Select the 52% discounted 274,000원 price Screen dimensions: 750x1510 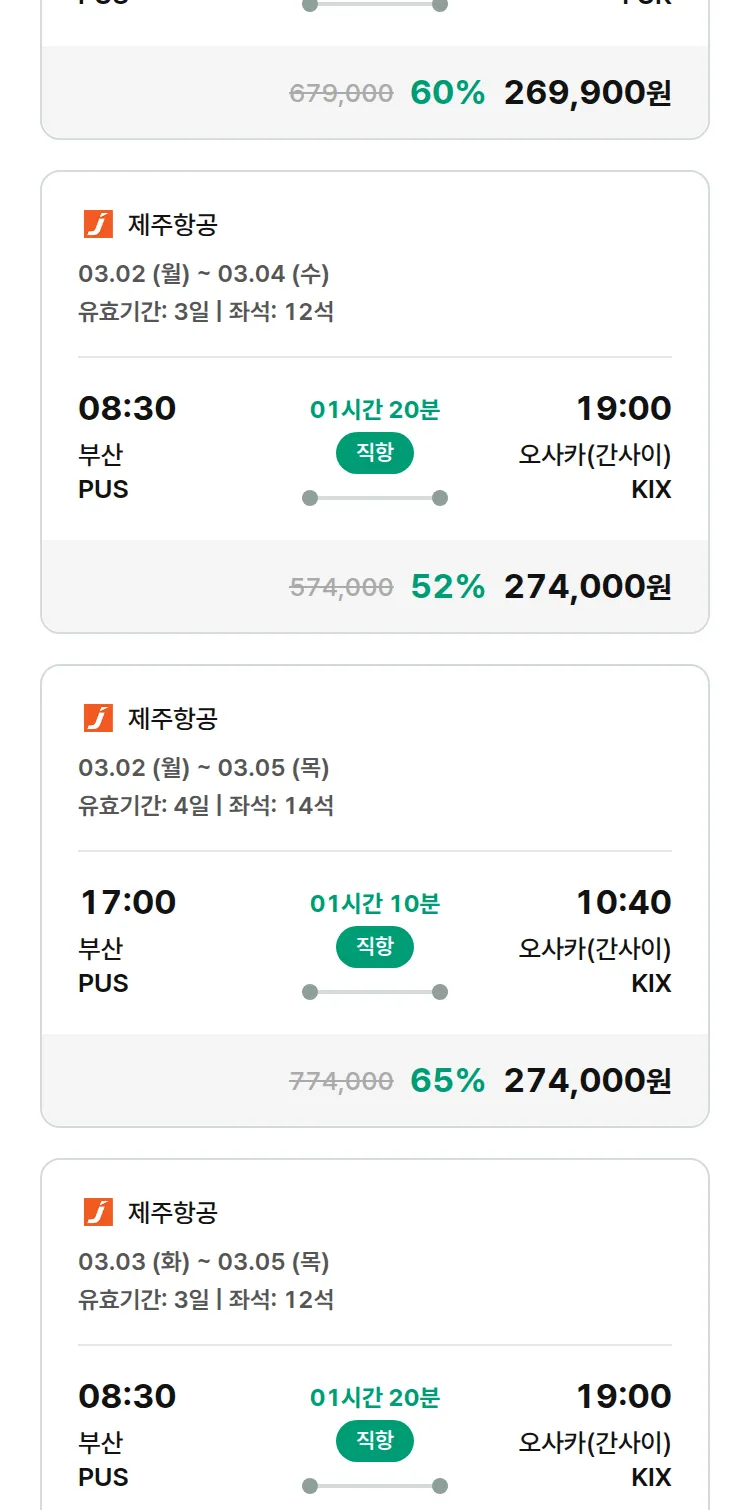click(587, 587)
